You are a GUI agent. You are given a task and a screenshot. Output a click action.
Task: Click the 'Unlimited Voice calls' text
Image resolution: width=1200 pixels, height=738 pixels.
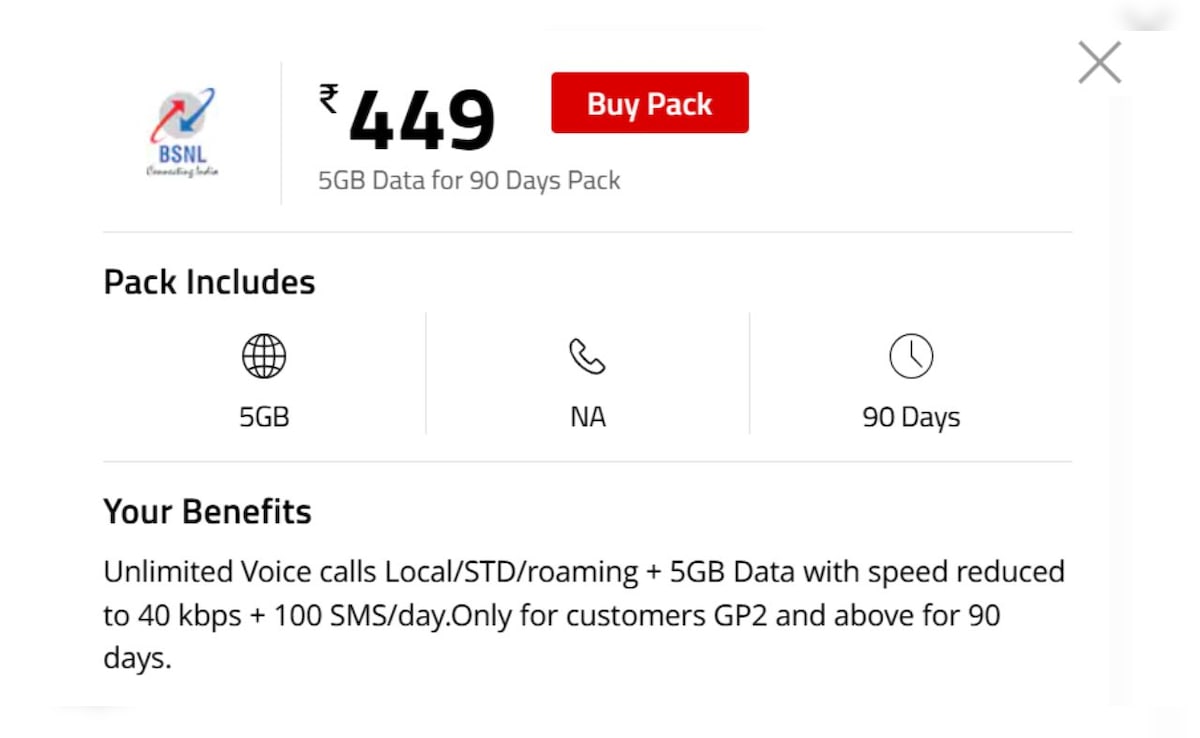point(240,573)
